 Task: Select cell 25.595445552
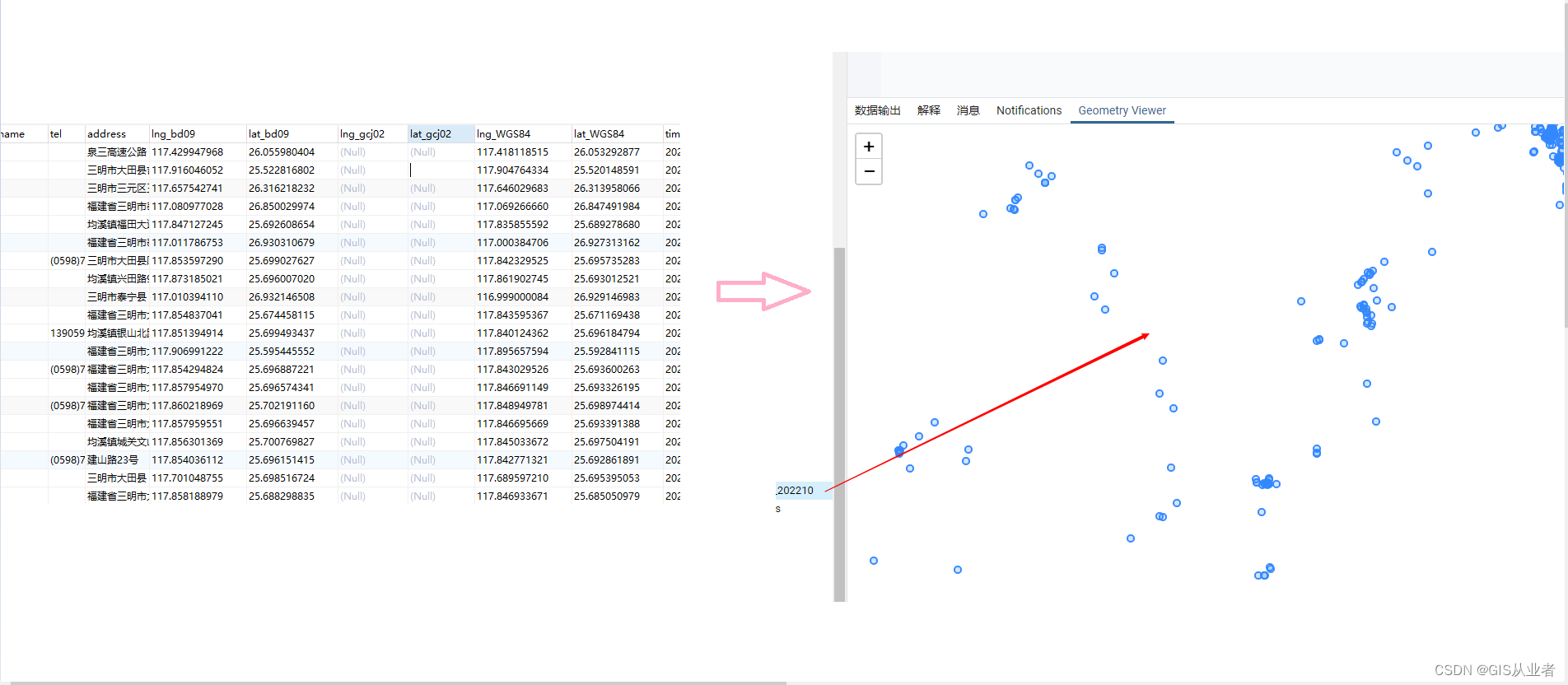tap(292, 352)
